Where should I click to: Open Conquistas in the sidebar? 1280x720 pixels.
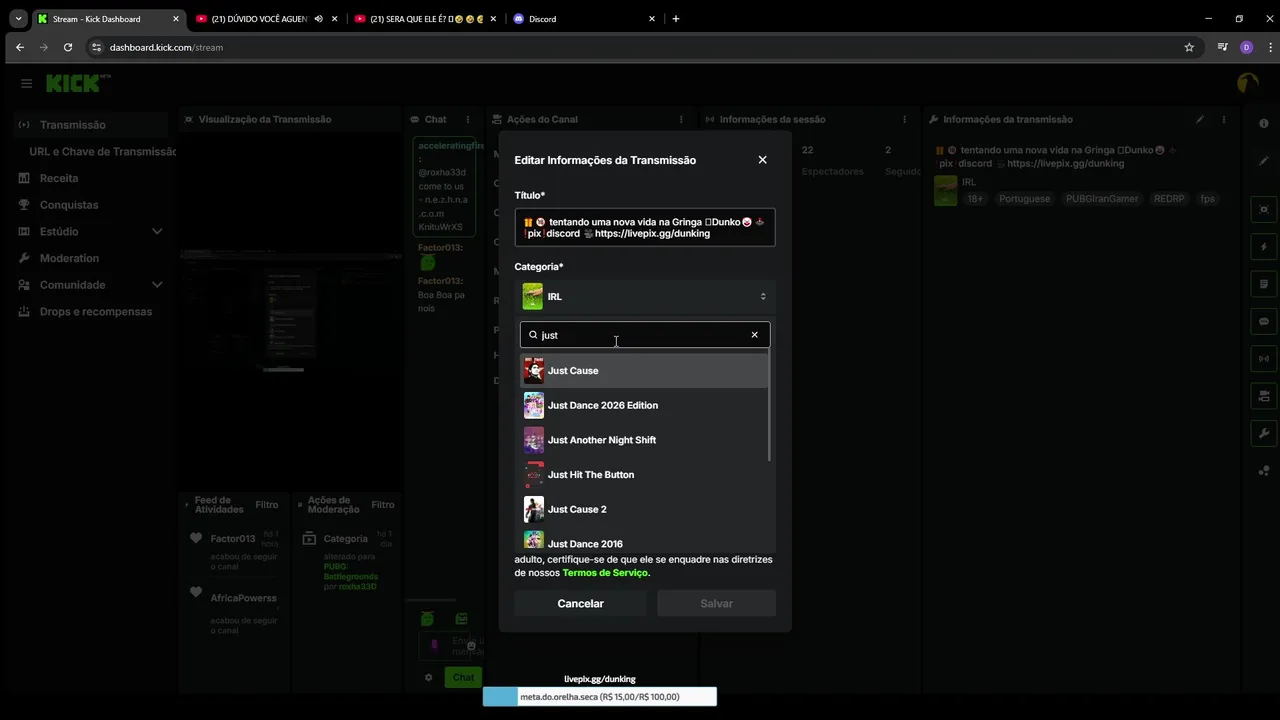69,205
